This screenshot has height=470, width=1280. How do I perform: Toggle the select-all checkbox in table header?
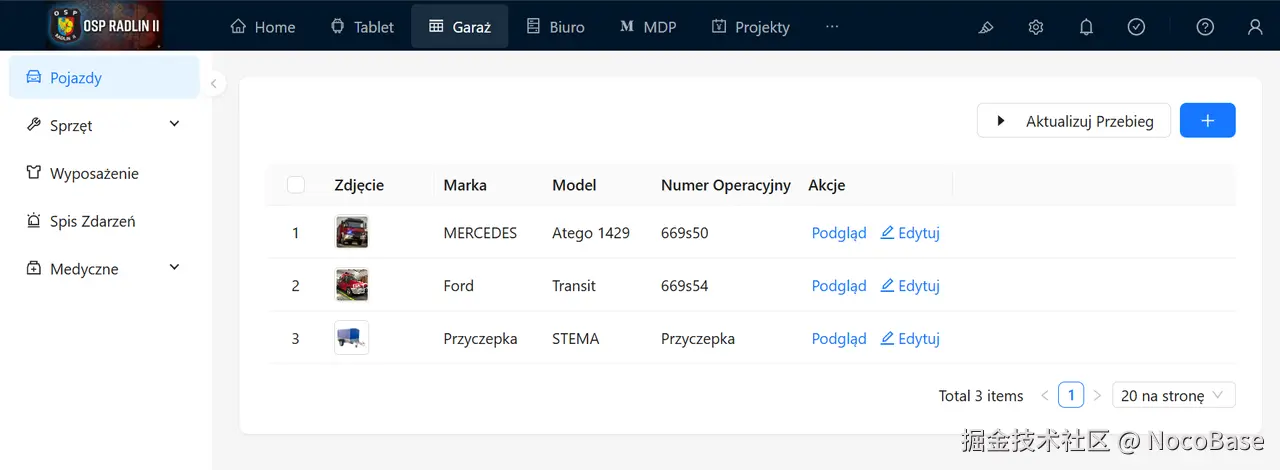click(x=296, y=185)
